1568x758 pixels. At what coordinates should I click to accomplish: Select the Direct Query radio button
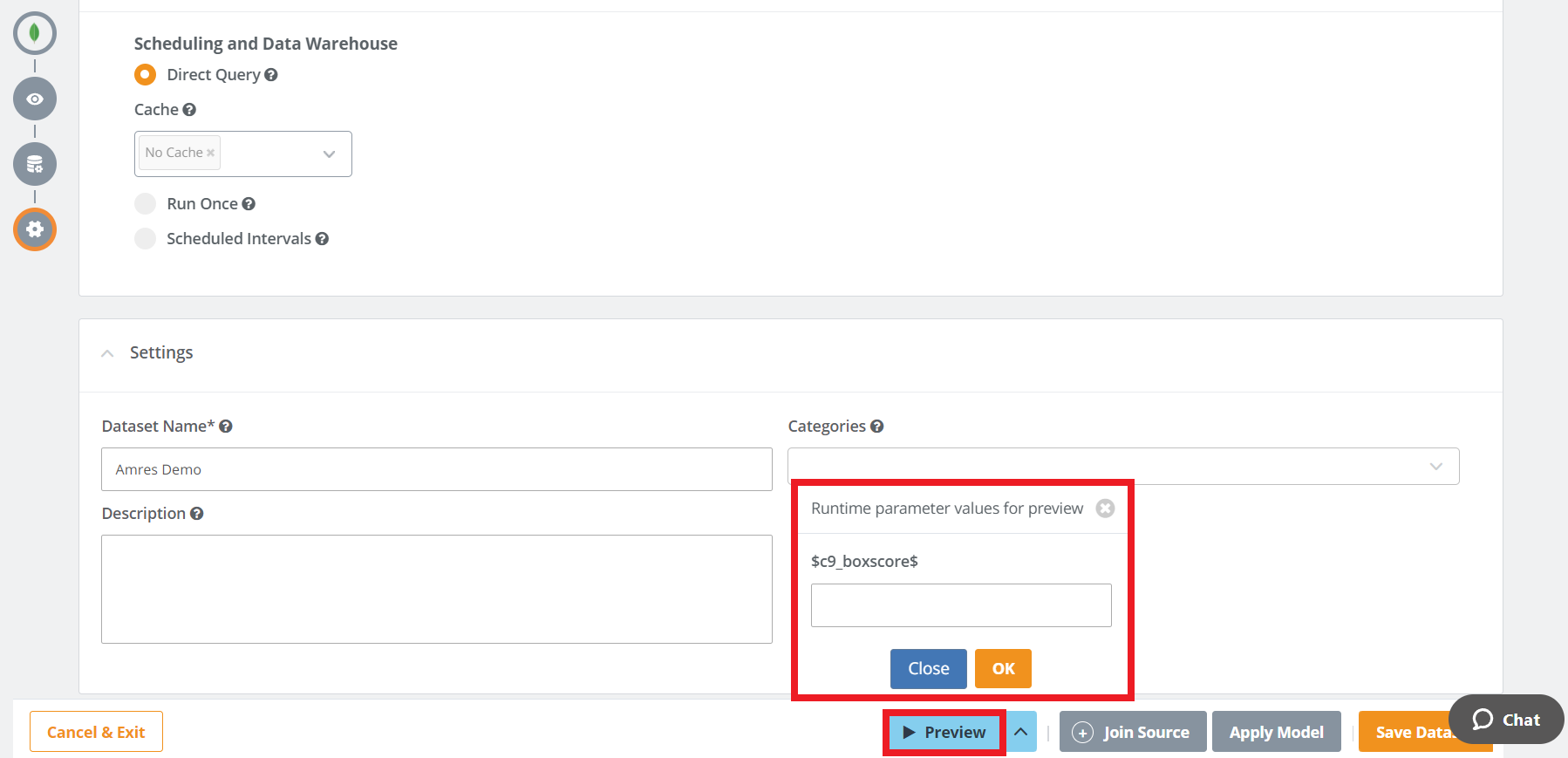(x=146, y=75)
